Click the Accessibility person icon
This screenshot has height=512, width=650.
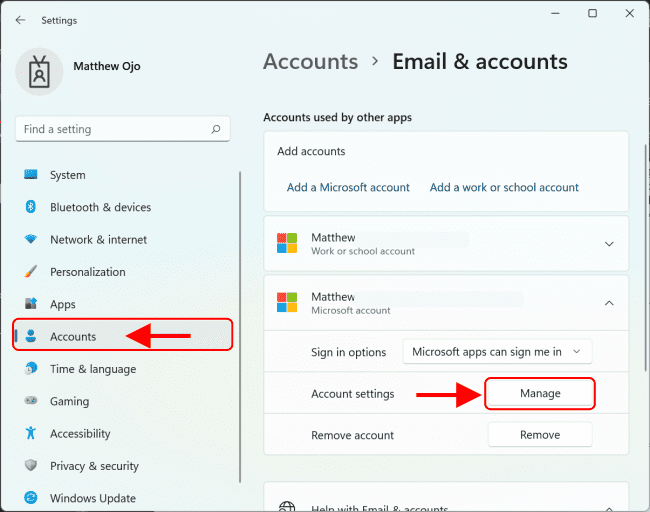click(31, 433)
